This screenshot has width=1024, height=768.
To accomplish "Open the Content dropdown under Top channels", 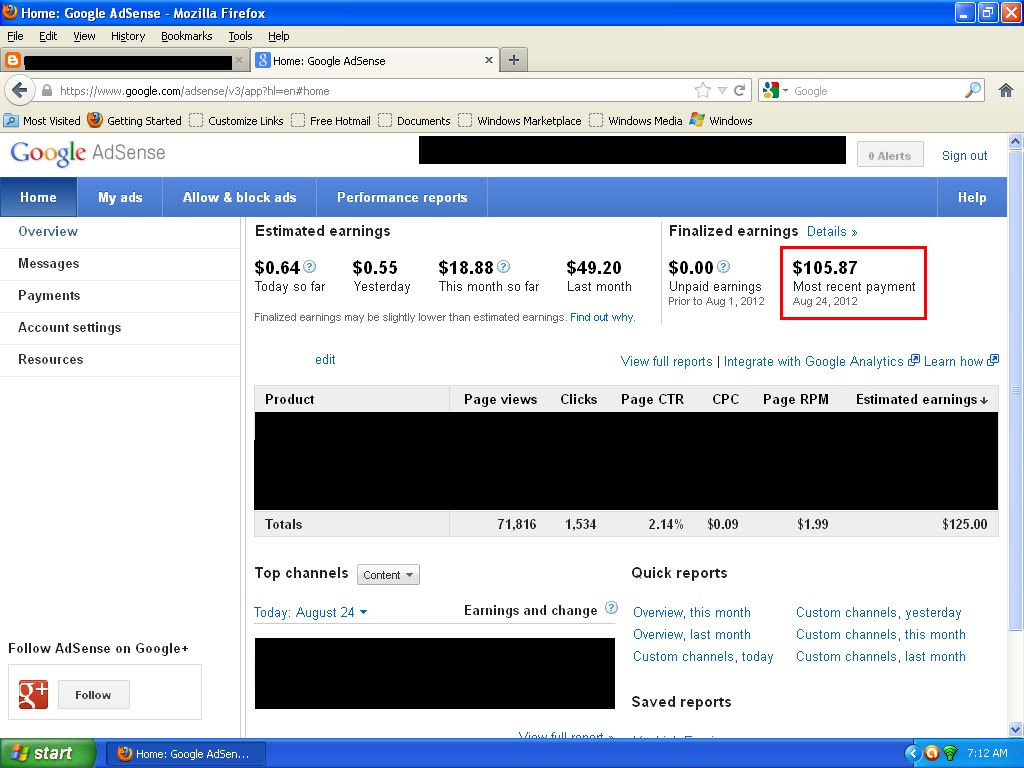I will 388,575.
